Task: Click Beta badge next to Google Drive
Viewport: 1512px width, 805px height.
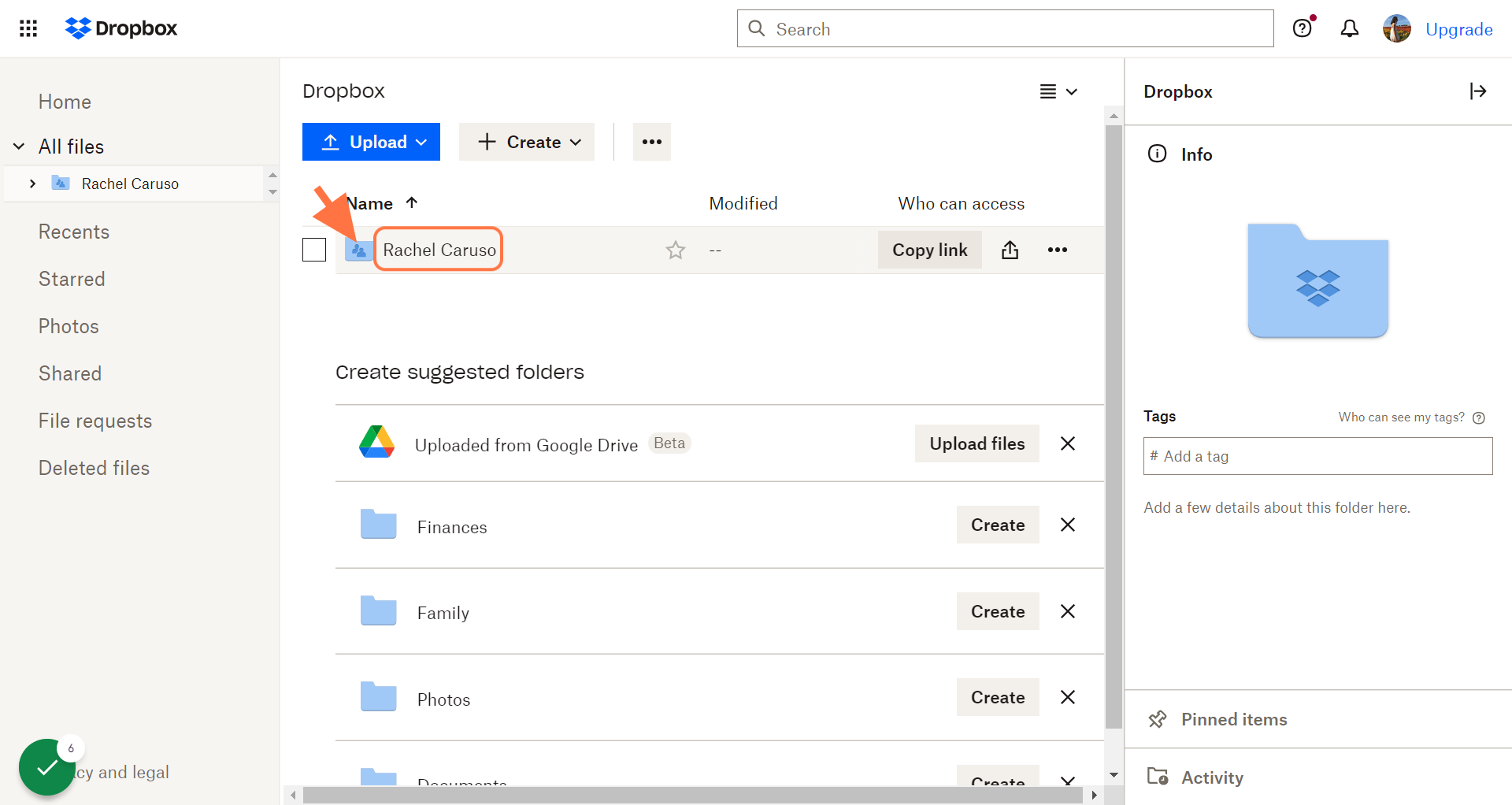Action: click(x=669, y=443)
